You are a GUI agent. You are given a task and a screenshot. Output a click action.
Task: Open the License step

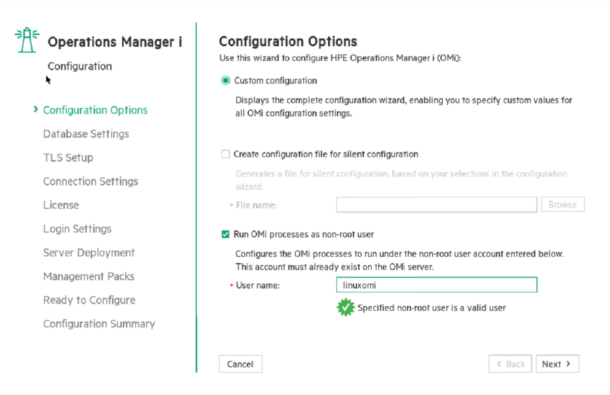pos(61,205)
